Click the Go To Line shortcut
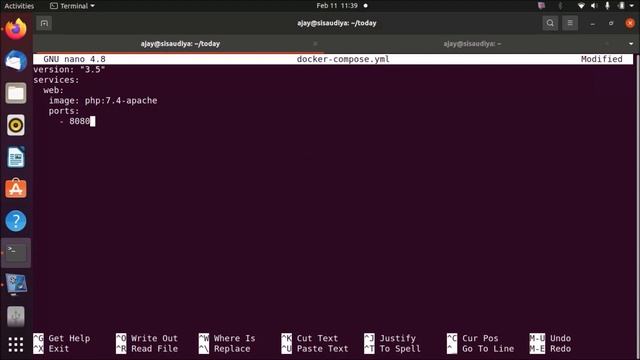 (481, 349)
